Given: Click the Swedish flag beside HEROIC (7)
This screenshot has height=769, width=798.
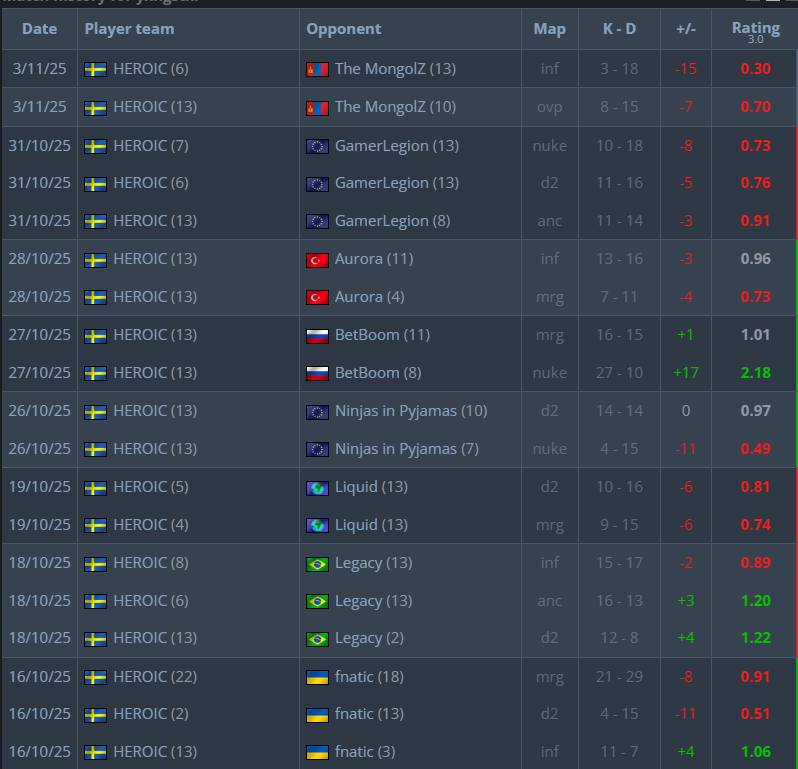Looking at the screenshot, I should (95, 147).
